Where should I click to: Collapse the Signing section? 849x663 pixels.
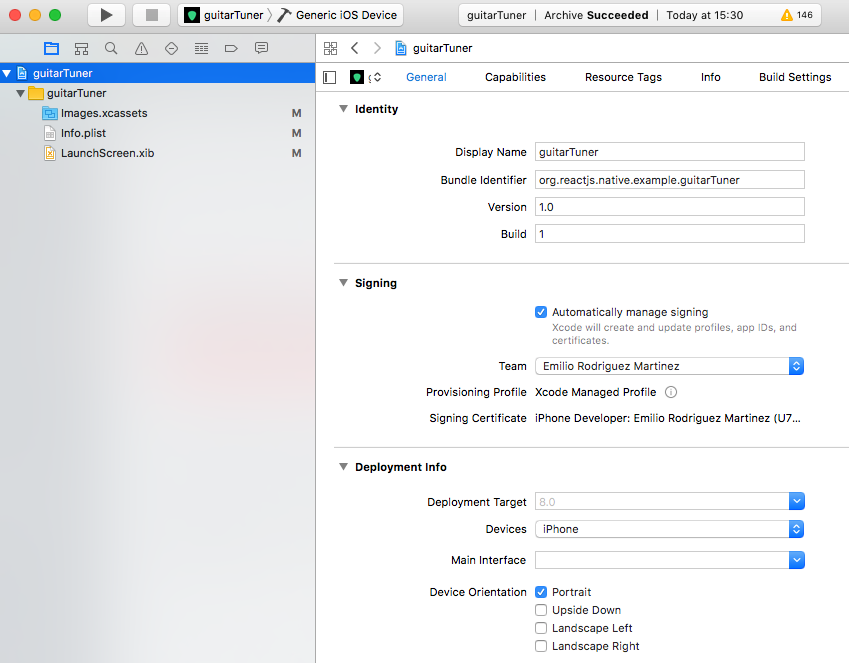point(343,283)
